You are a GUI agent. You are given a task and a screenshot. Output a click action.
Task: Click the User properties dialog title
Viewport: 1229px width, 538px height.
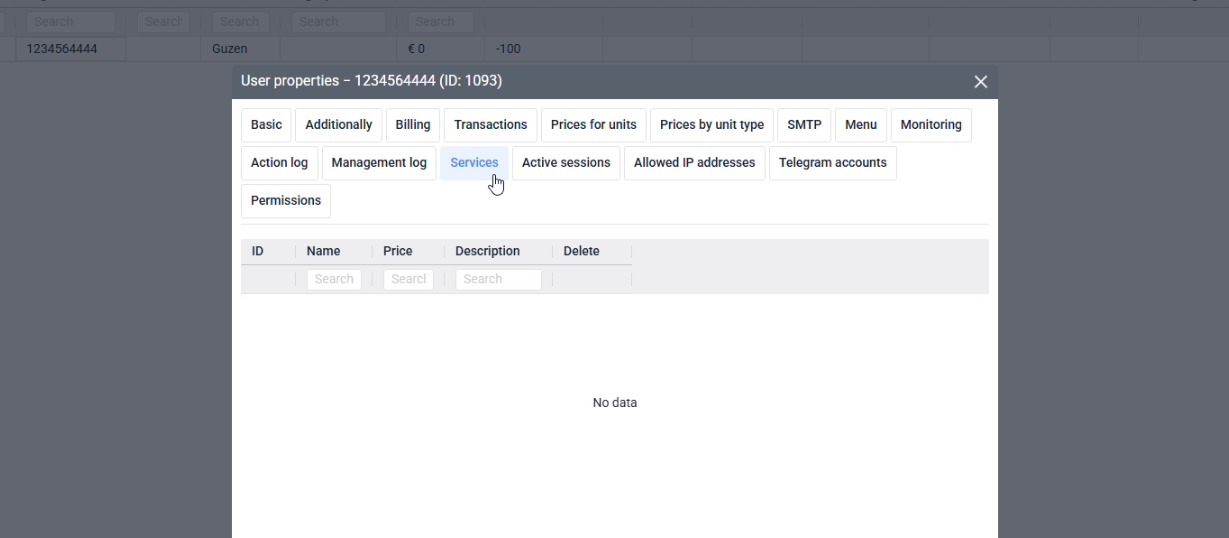click(371, 81)
